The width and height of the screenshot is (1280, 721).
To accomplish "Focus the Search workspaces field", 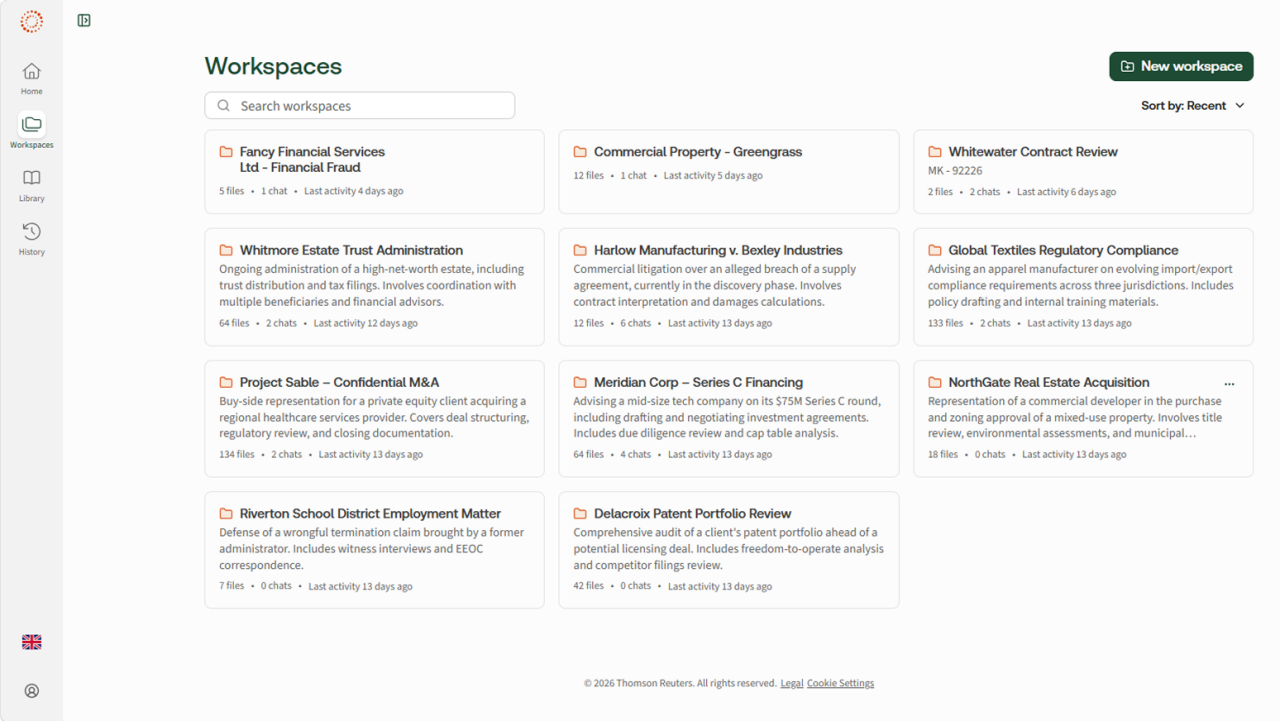I will 360,106.
